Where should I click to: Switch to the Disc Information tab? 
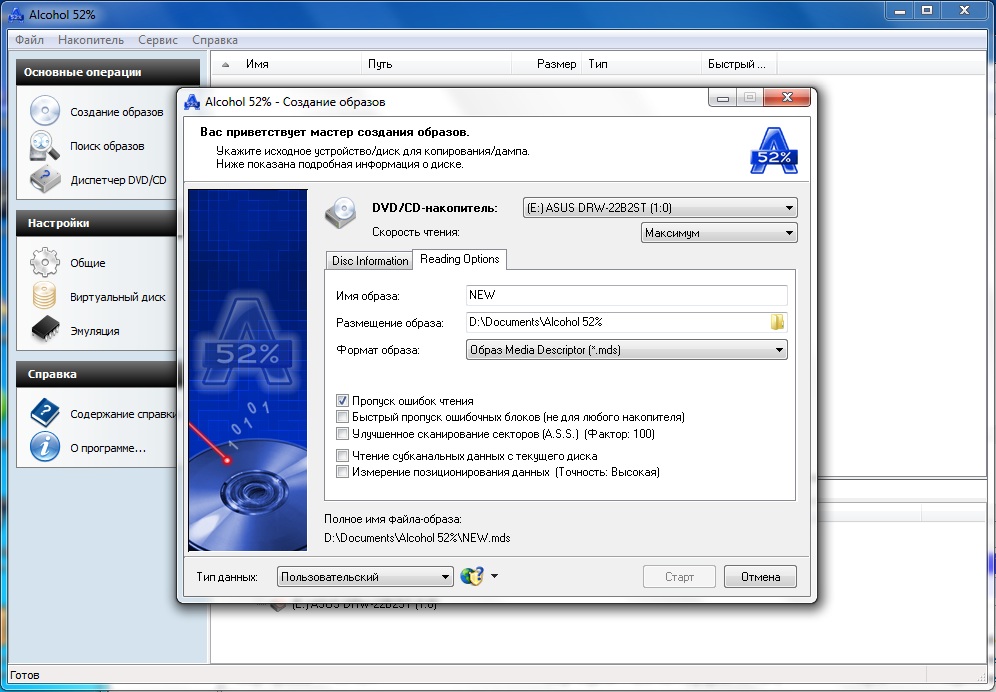point(370,261)
